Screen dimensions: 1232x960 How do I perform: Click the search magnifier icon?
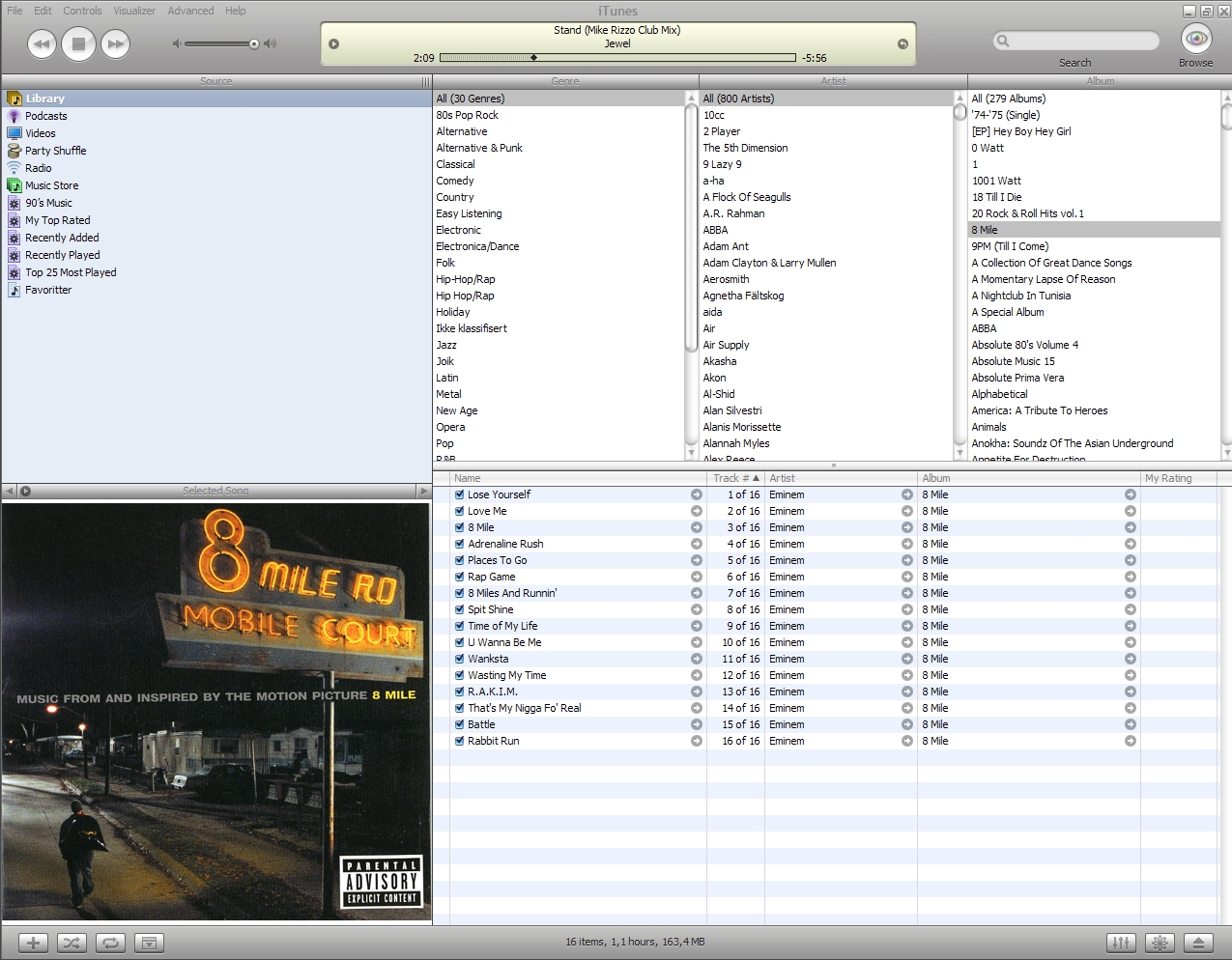click(1003, 41)
